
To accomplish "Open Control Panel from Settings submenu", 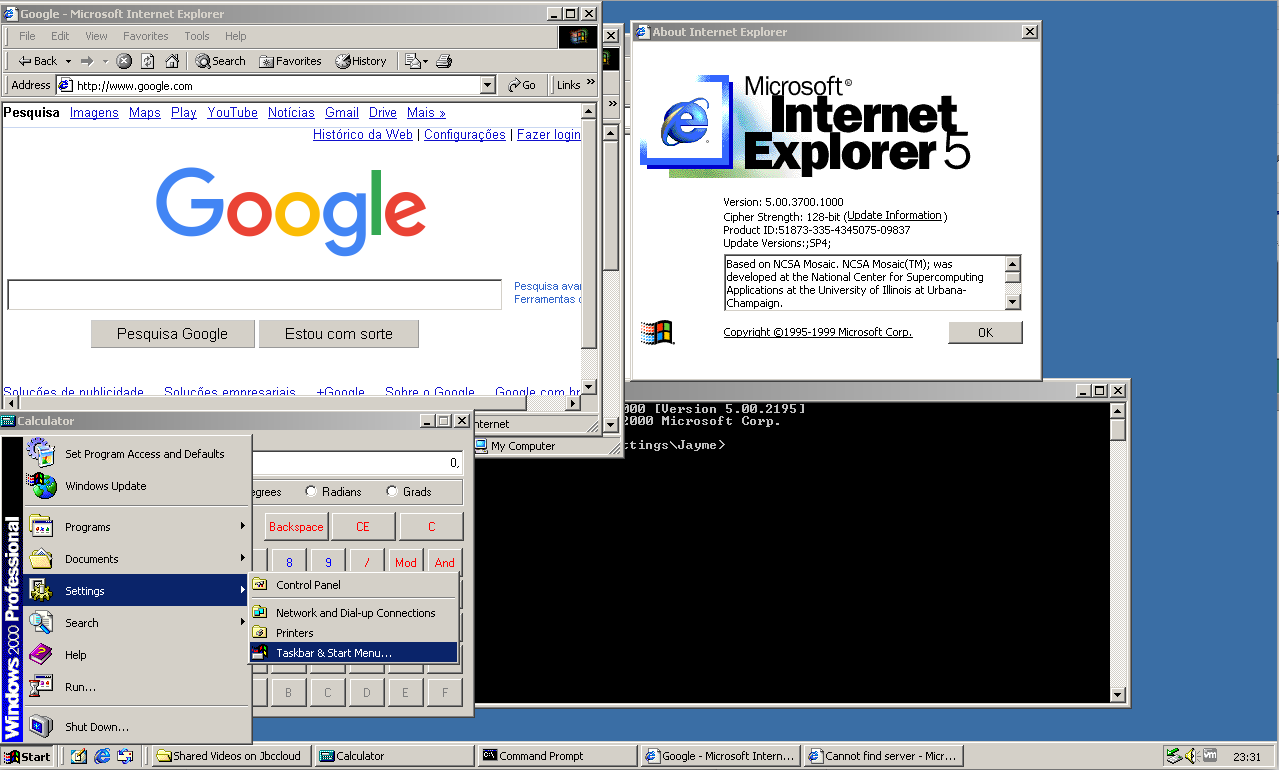I will coord(308,585).
